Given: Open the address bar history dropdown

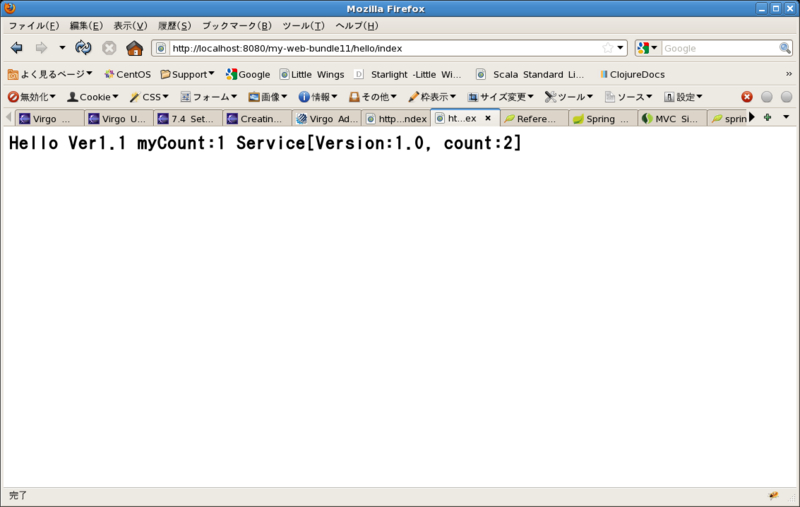Looking at the screenshot, I should (x=620, y=48).
